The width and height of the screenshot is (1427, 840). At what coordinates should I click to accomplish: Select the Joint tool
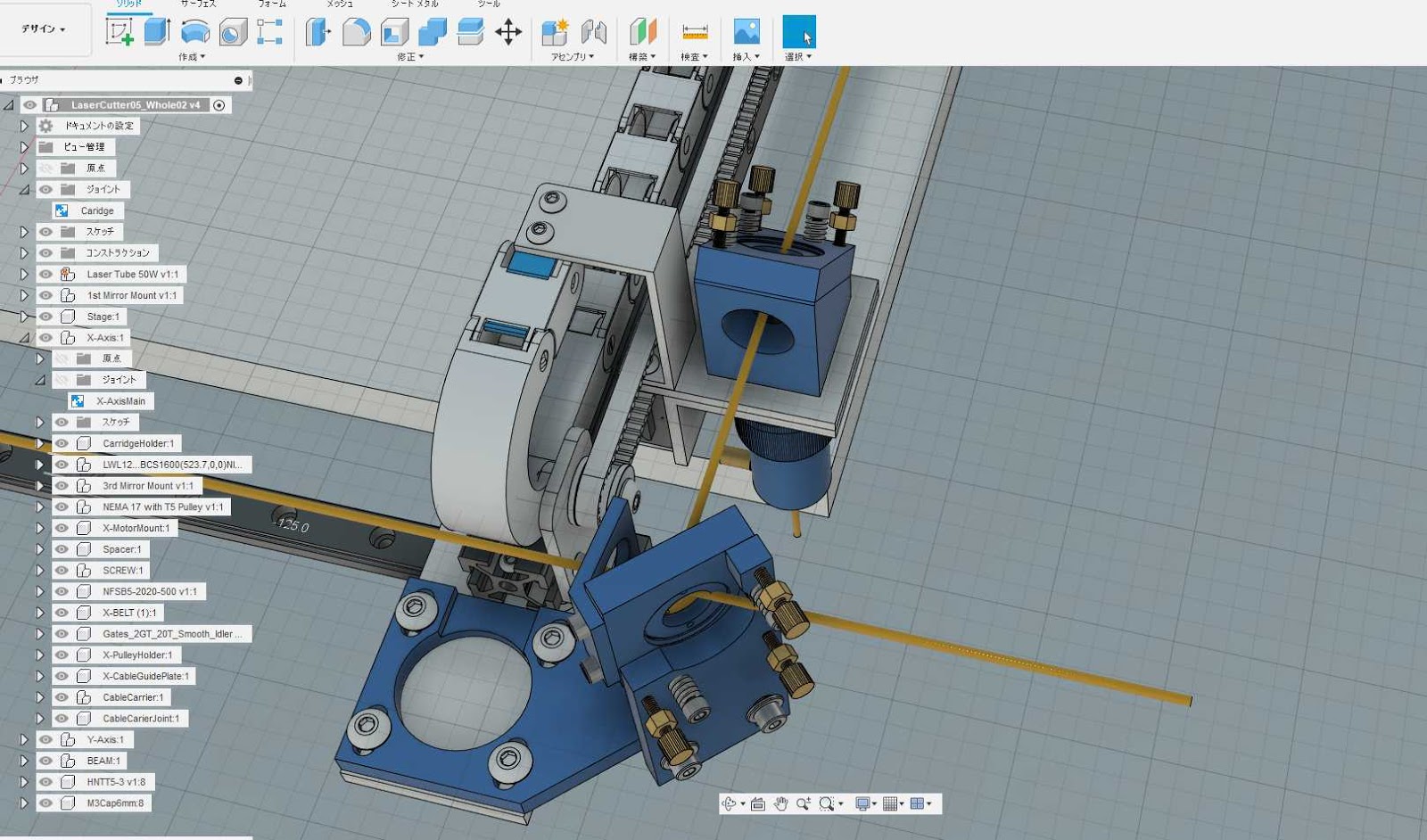tap(593, 32)
